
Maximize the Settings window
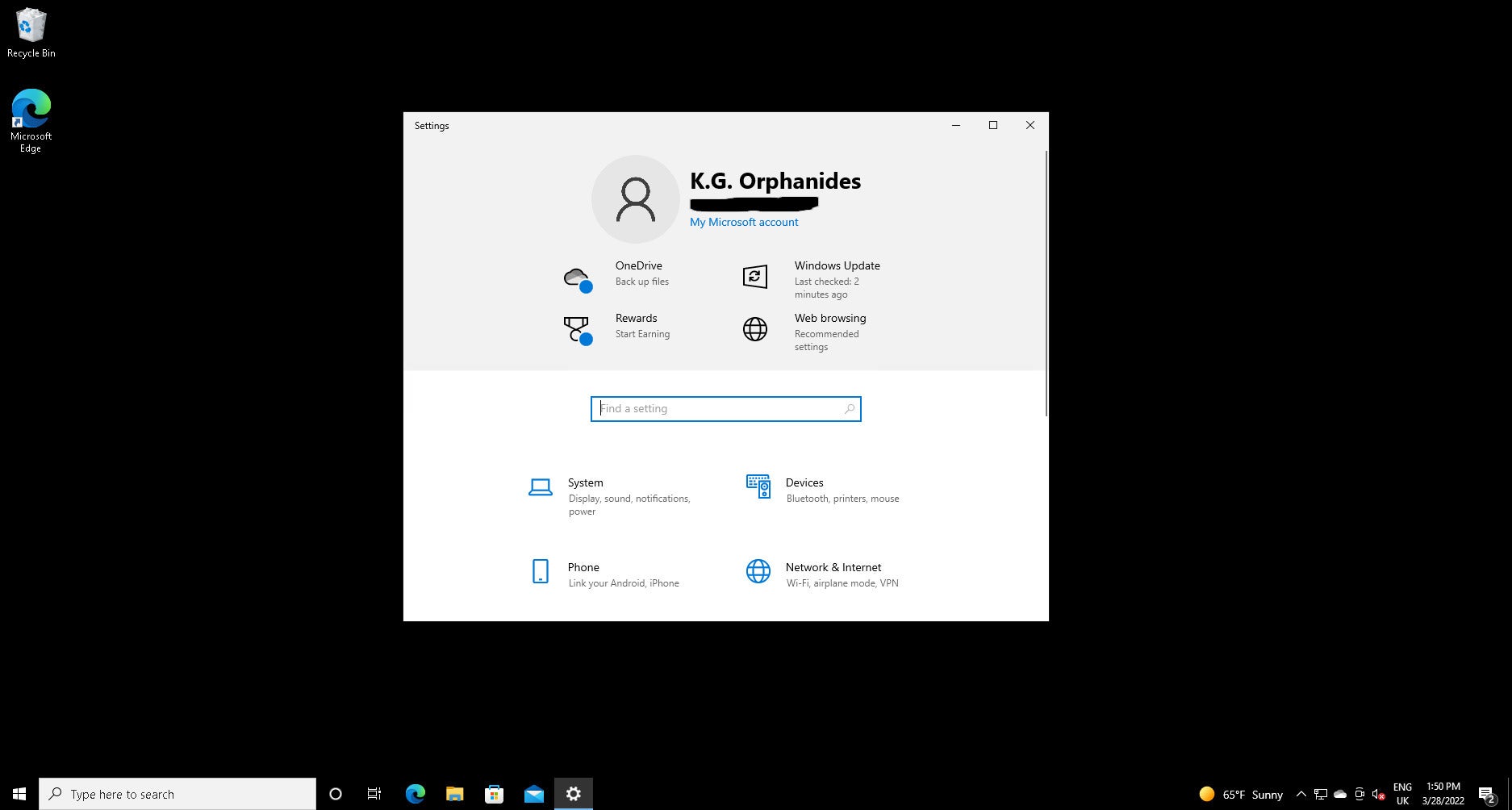pos(993,125)
